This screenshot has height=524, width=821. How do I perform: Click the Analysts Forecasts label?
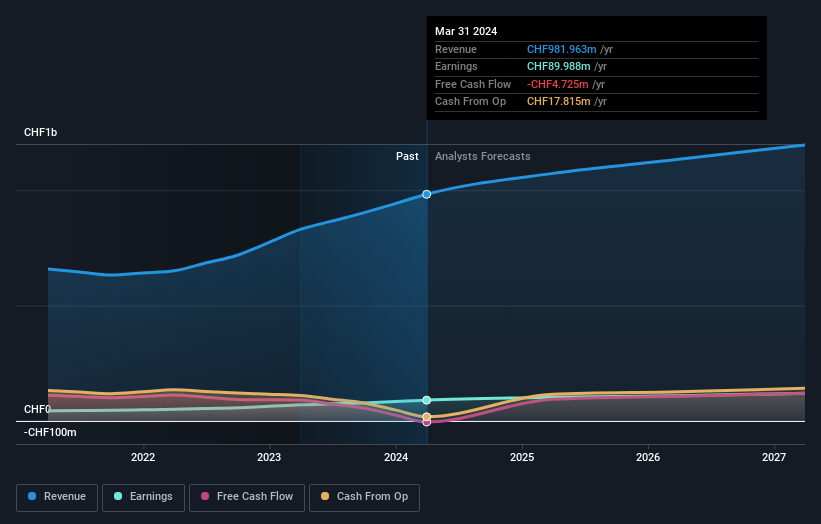point(482,156)
